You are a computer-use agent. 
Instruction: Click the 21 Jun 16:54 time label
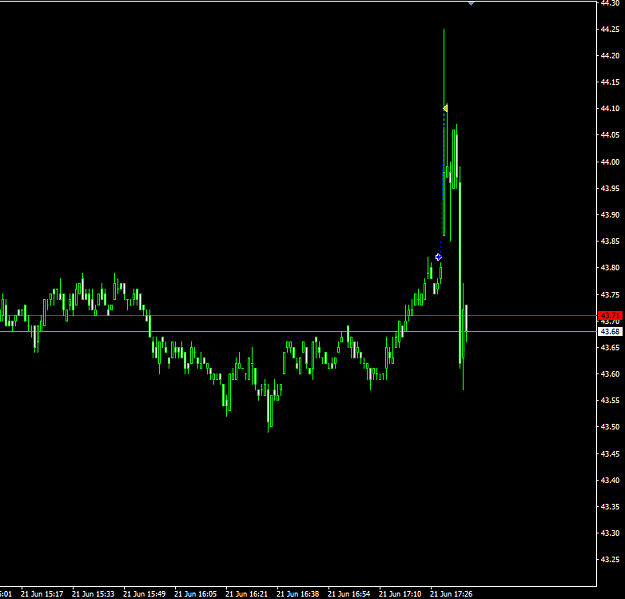click(349, 594)
